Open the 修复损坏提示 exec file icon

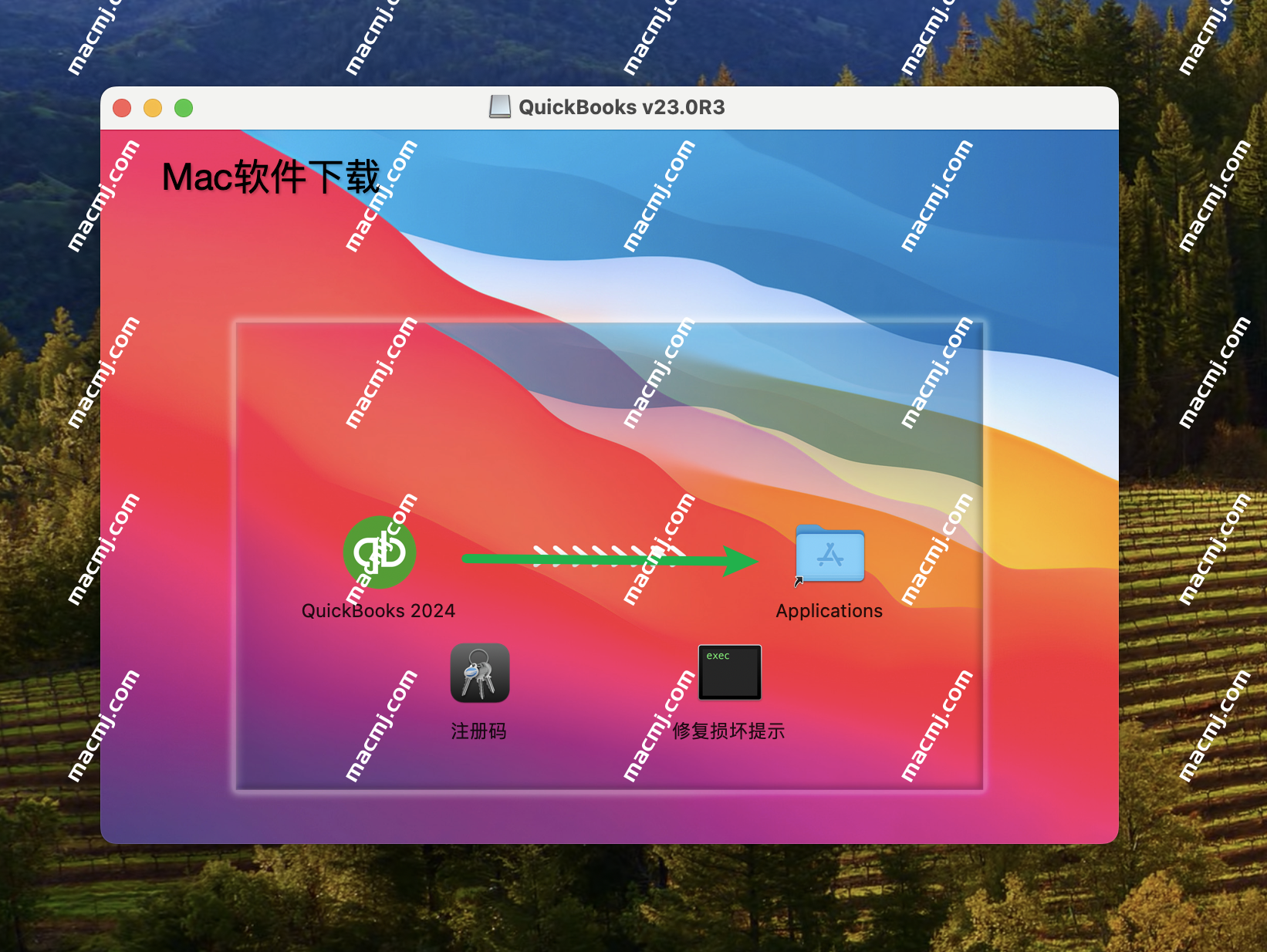(x=730, y=672)
